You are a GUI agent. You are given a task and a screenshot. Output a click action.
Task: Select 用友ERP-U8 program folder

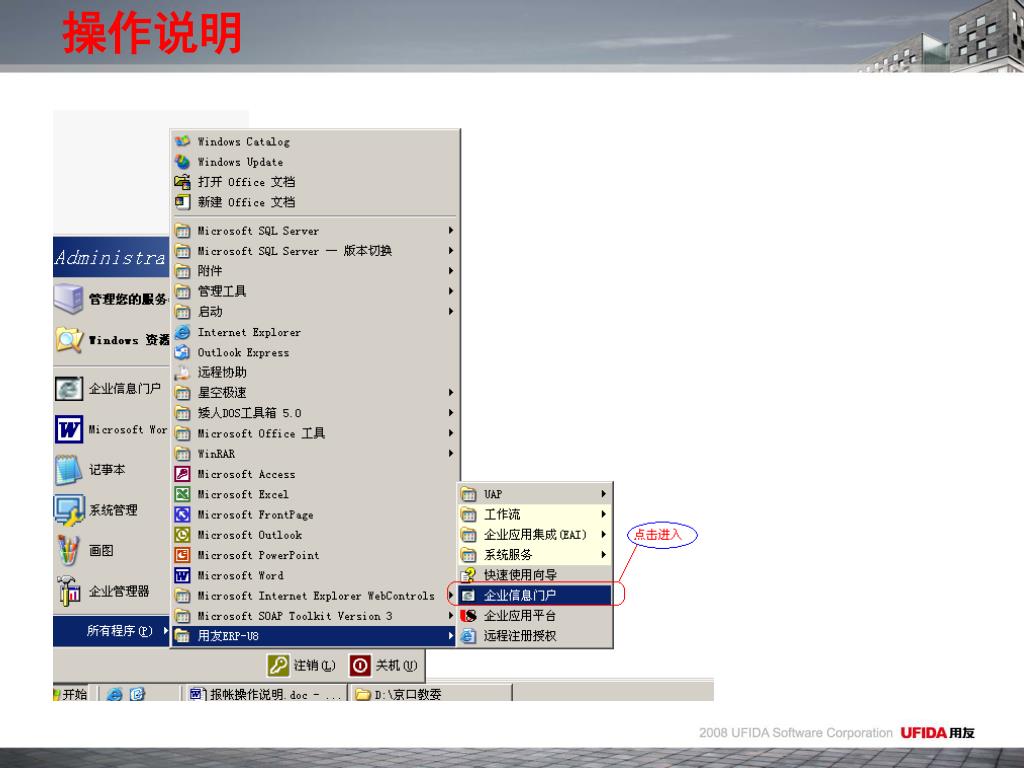[x=315, y=635]
